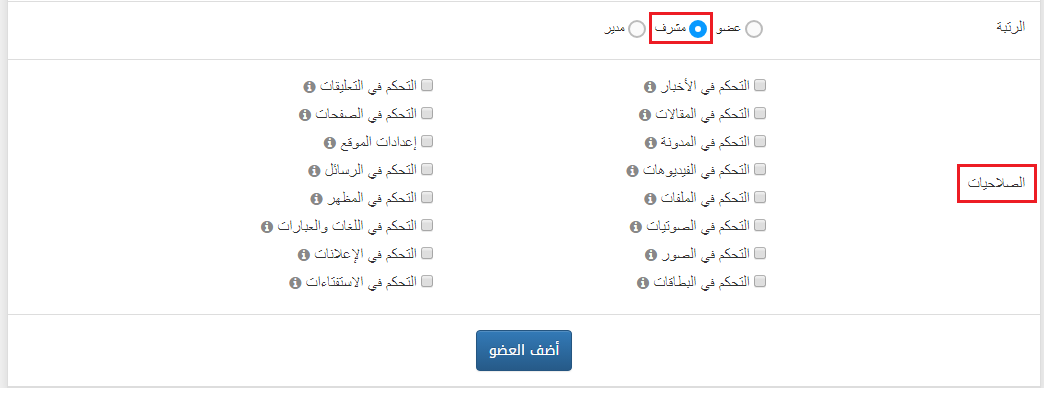Screen dimensions: 1044x393
Task: Click info icon beside التحكم في البطاقات
Action: pos(643,282)
